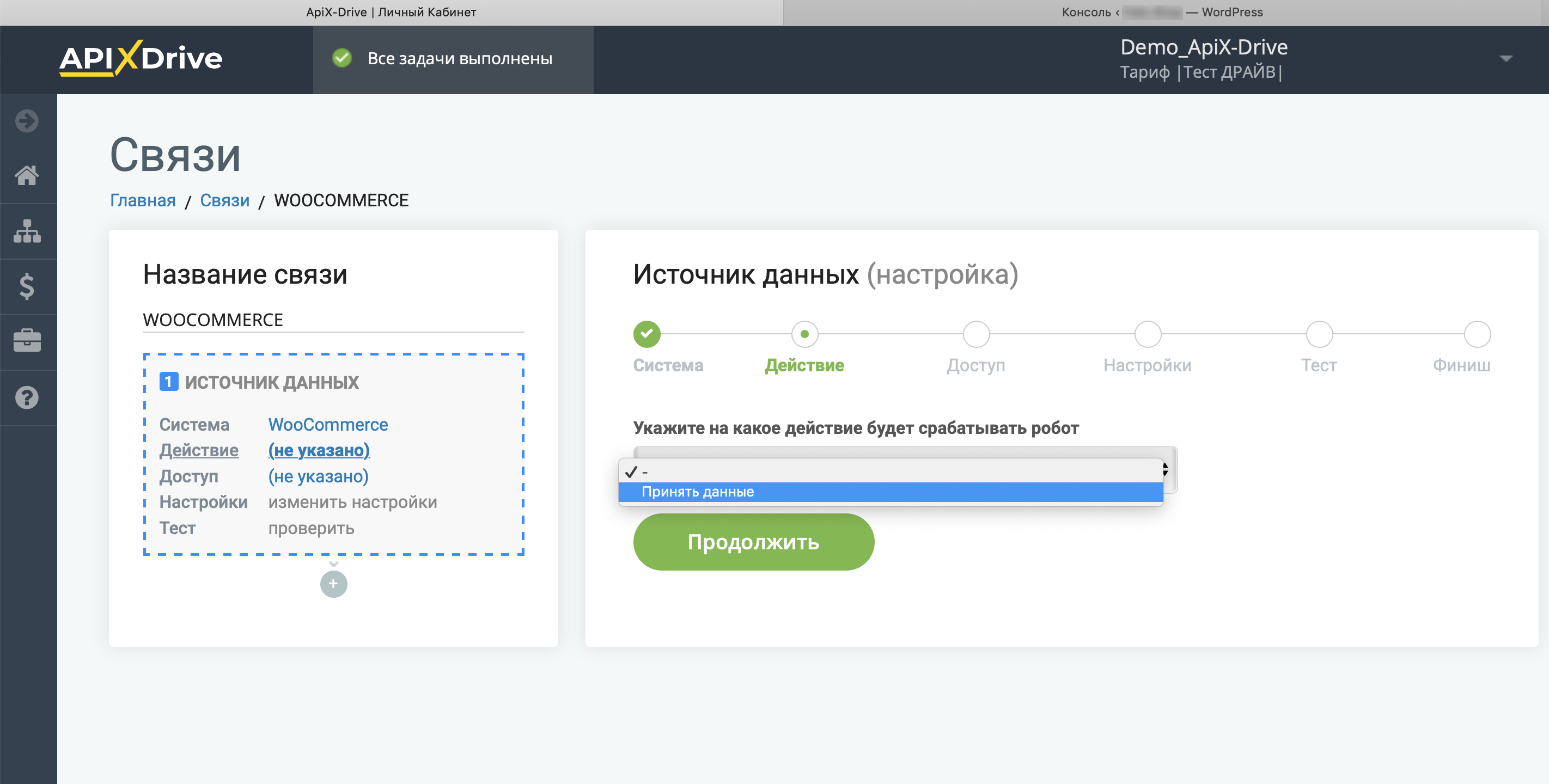The width and height of the screenshot is (1549, 784).
Task: Click green checkmark tasks status icon
Action: pyautogui.click(x=342, y=58)
